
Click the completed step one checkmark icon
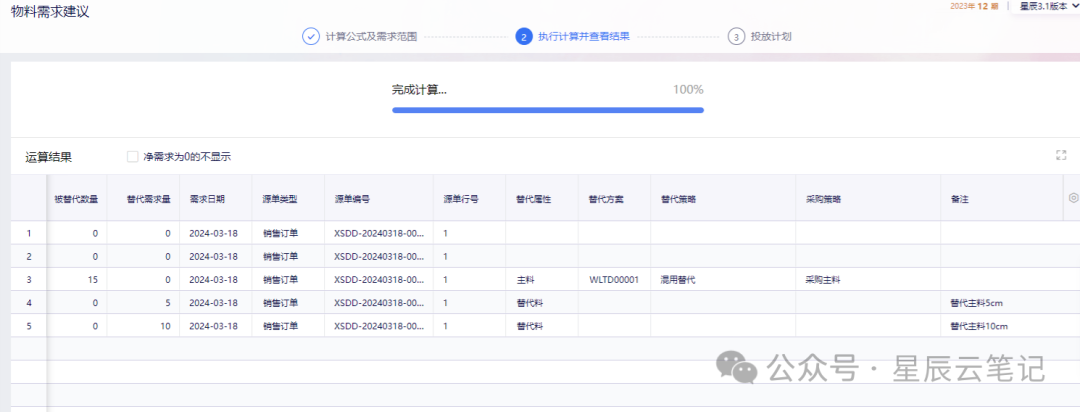(x=311, y=37)
